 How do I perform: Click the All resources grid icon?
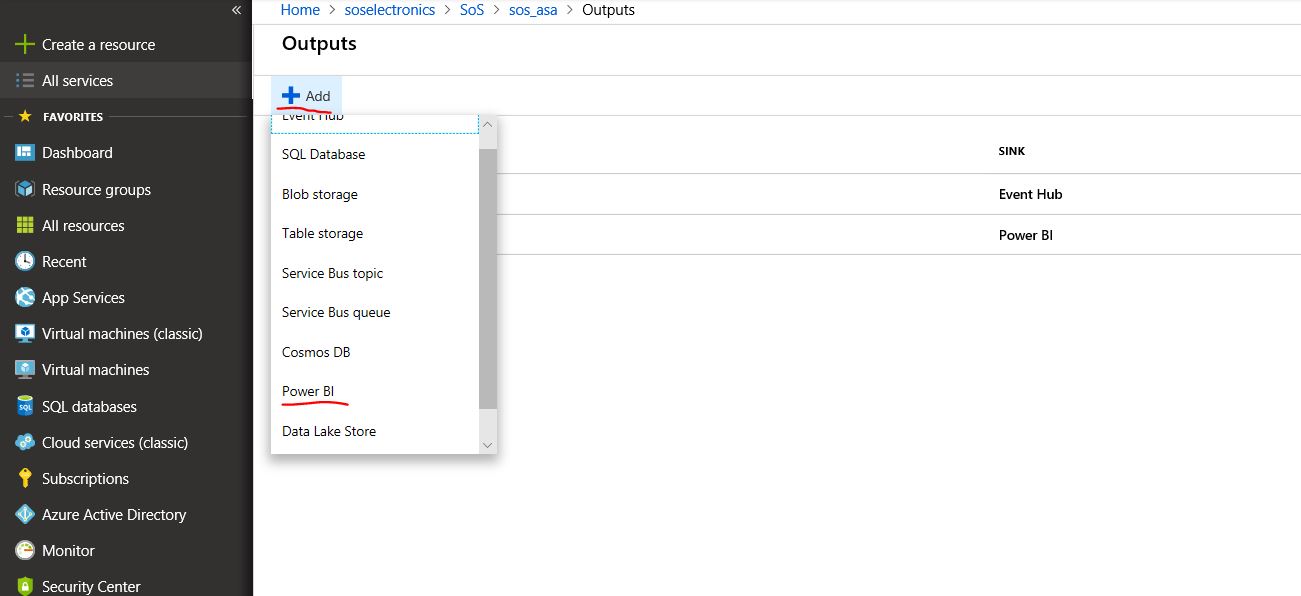(25, 225)
